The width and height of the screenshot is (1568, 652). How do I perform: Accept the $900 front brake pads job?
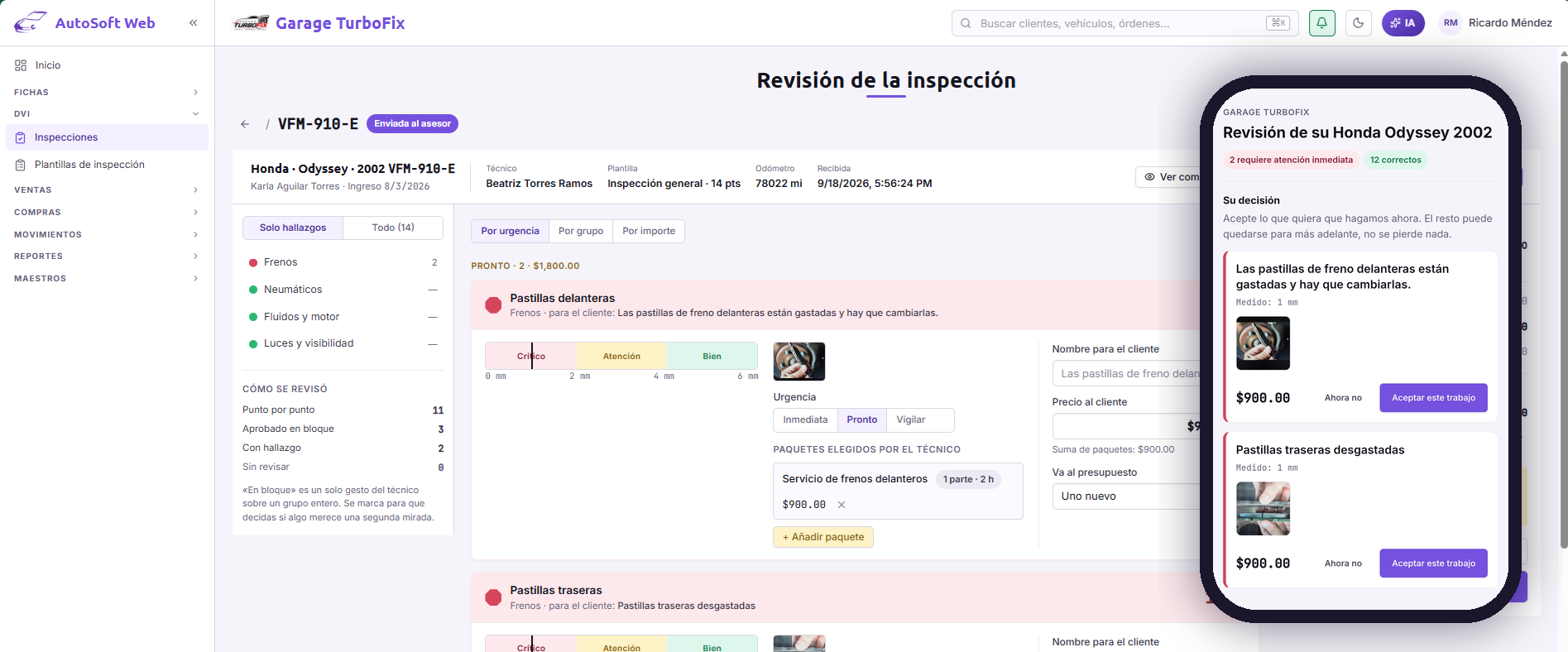(x=1433, y=398)
